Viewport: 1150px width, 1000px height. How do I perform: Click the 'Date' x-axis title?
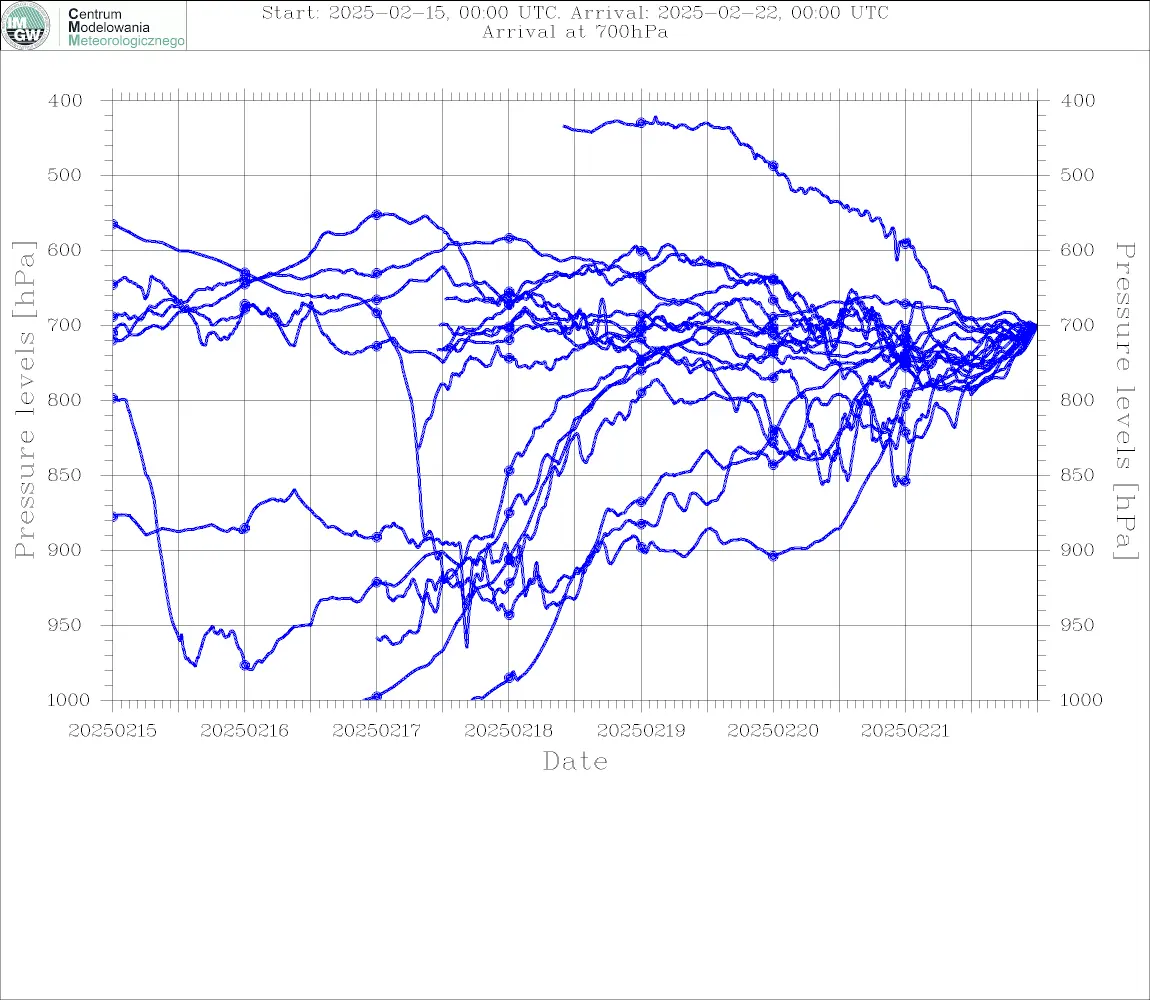(575, 761)
